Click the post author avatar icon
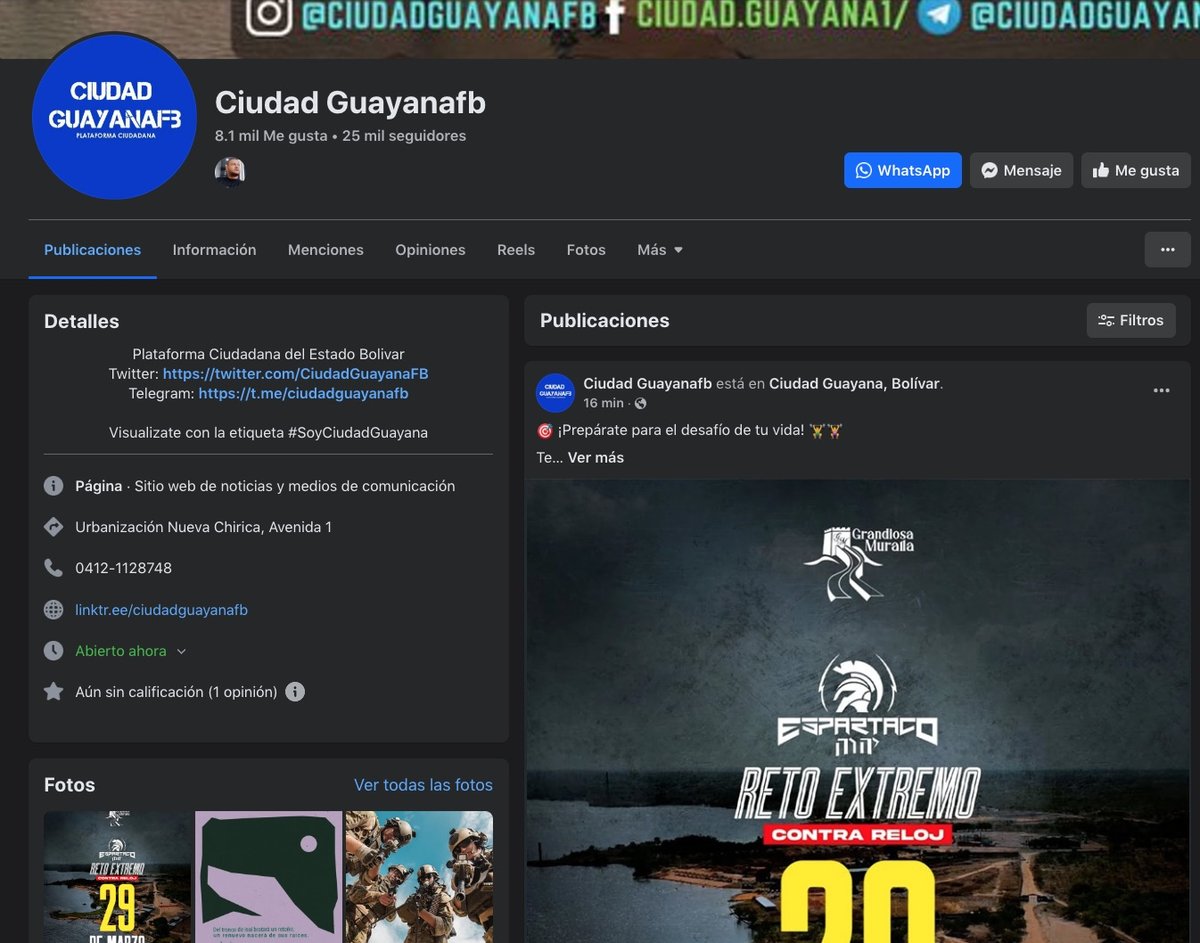The height and width of the screenshot is (943, 1200). coord(555,392)
